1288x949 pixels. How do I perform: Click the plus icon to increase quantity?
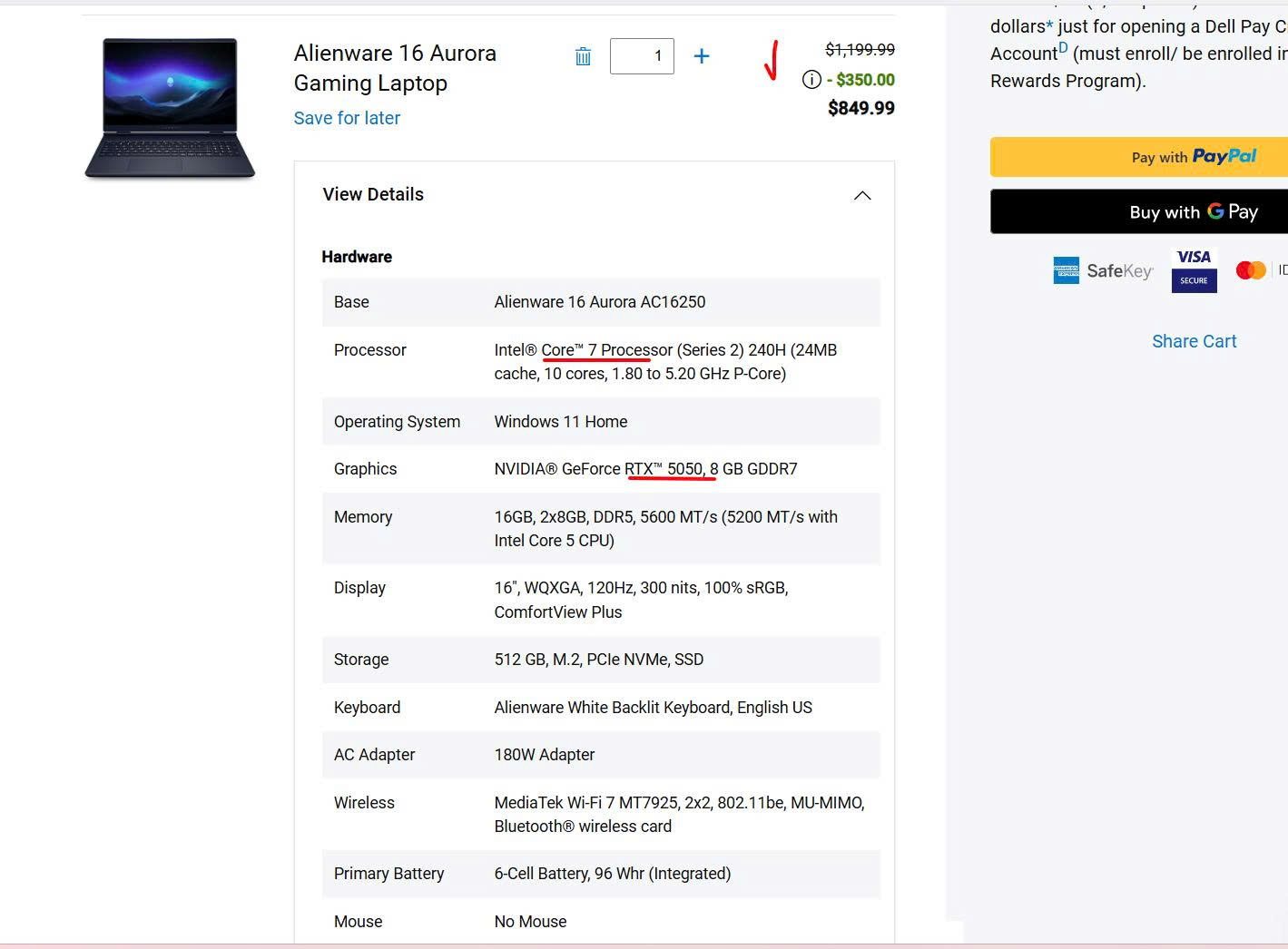pos(701,55)
